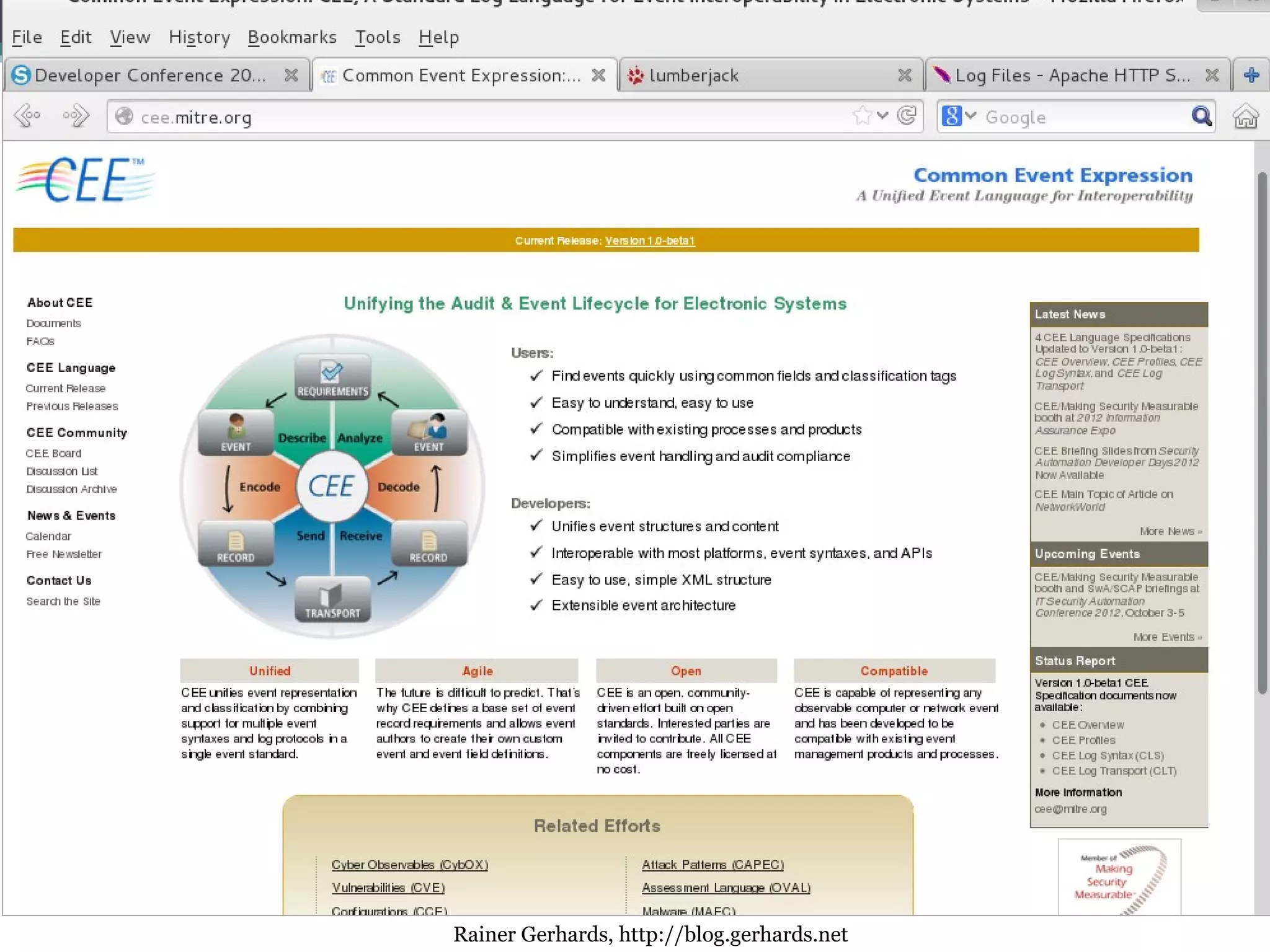Close the lumberjack tab

point(905,76)
